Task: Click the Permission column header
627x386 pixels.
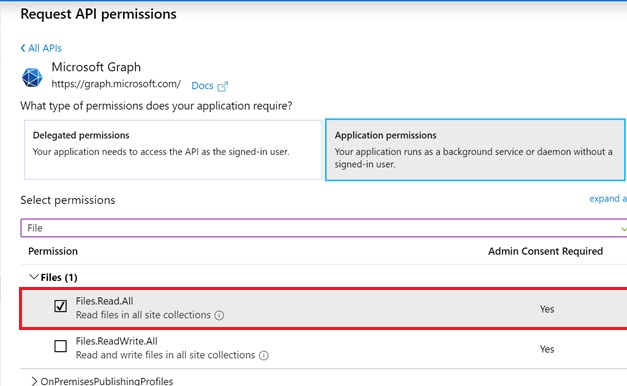Action: tap(53, 251)
